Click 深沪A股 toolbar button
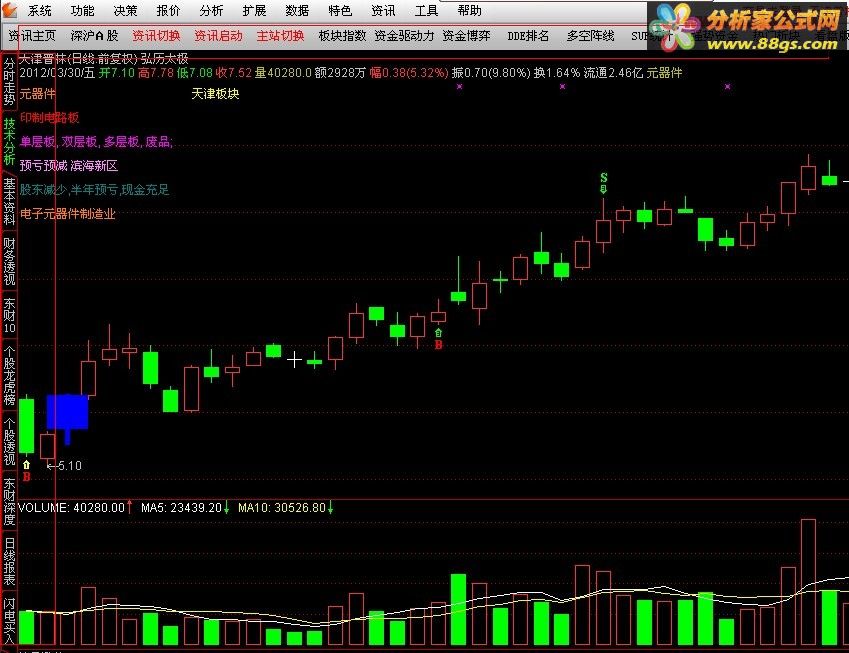This screenshot has height=653, width=849. point(94,36)
